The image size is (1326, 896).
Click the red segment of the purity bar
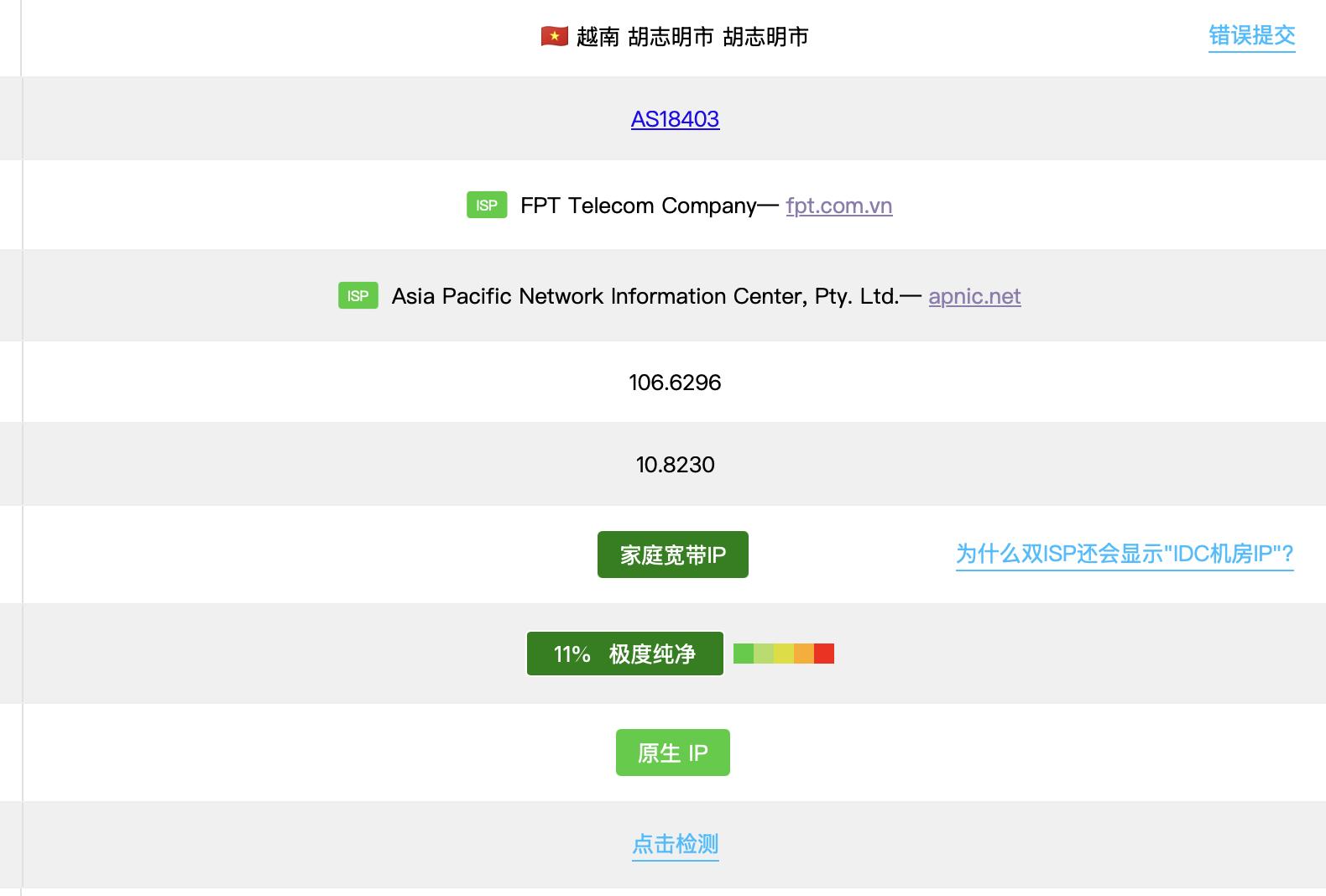[824, 654]
